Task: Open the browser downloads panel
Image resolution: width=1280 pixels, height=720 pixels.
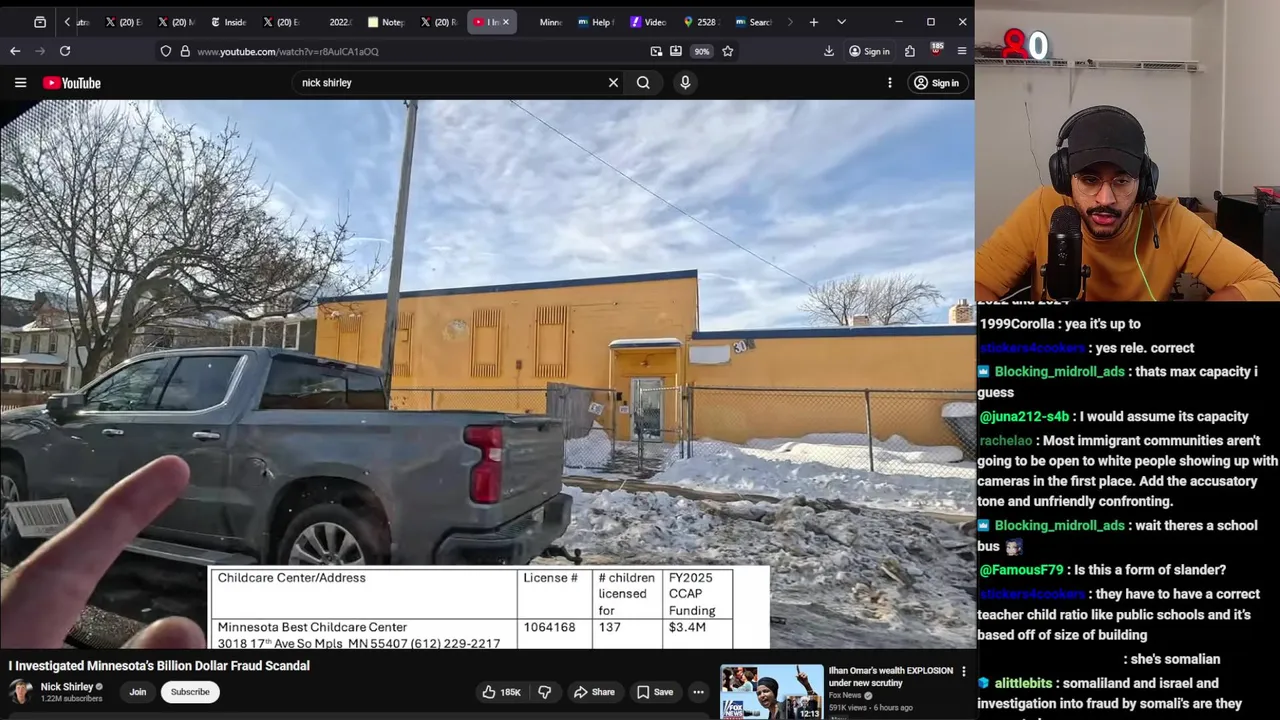Action: [x=829, y=51]
